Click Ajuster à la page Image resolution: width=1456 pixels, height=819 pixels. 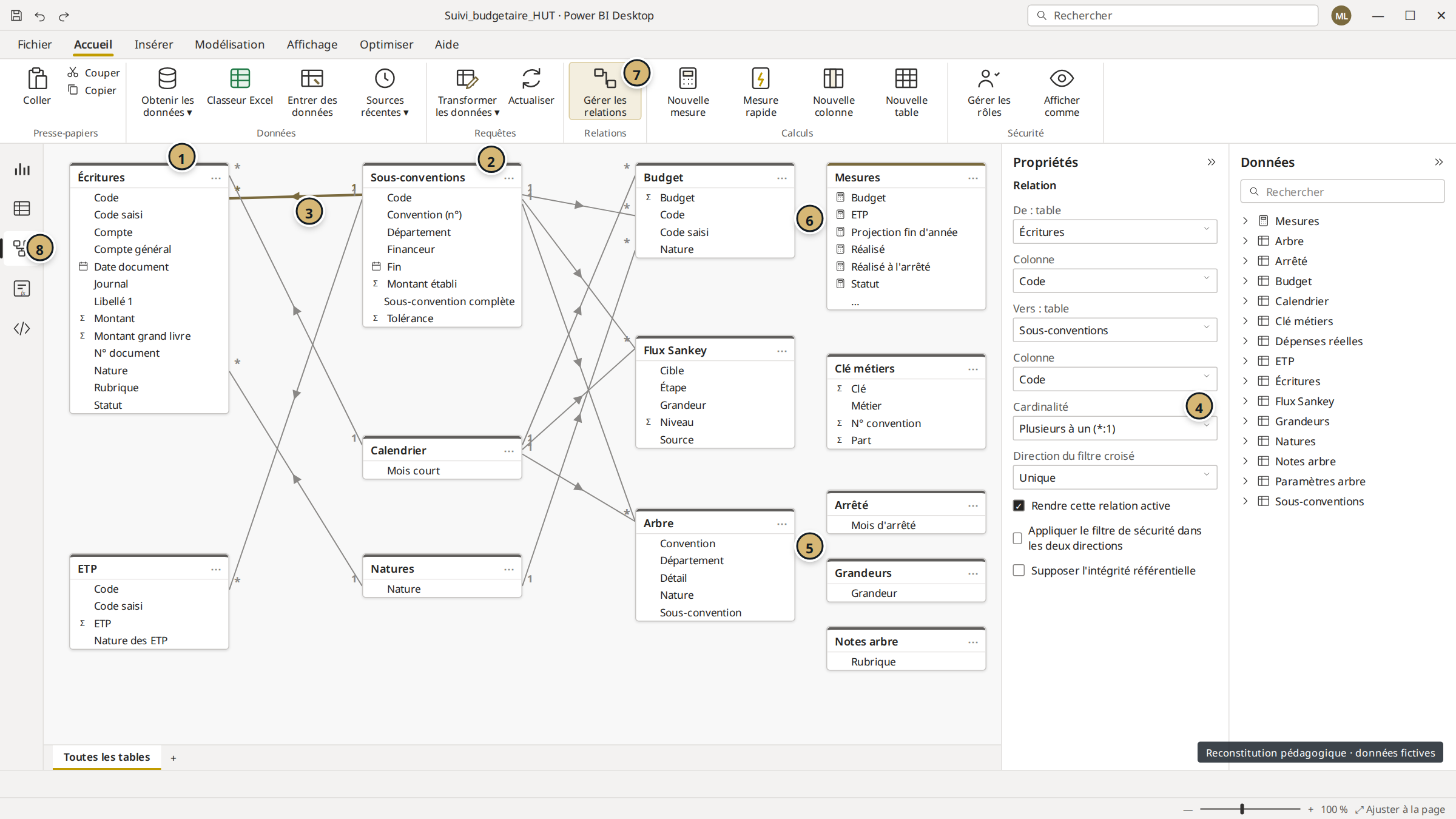(x=1400, y=809)
